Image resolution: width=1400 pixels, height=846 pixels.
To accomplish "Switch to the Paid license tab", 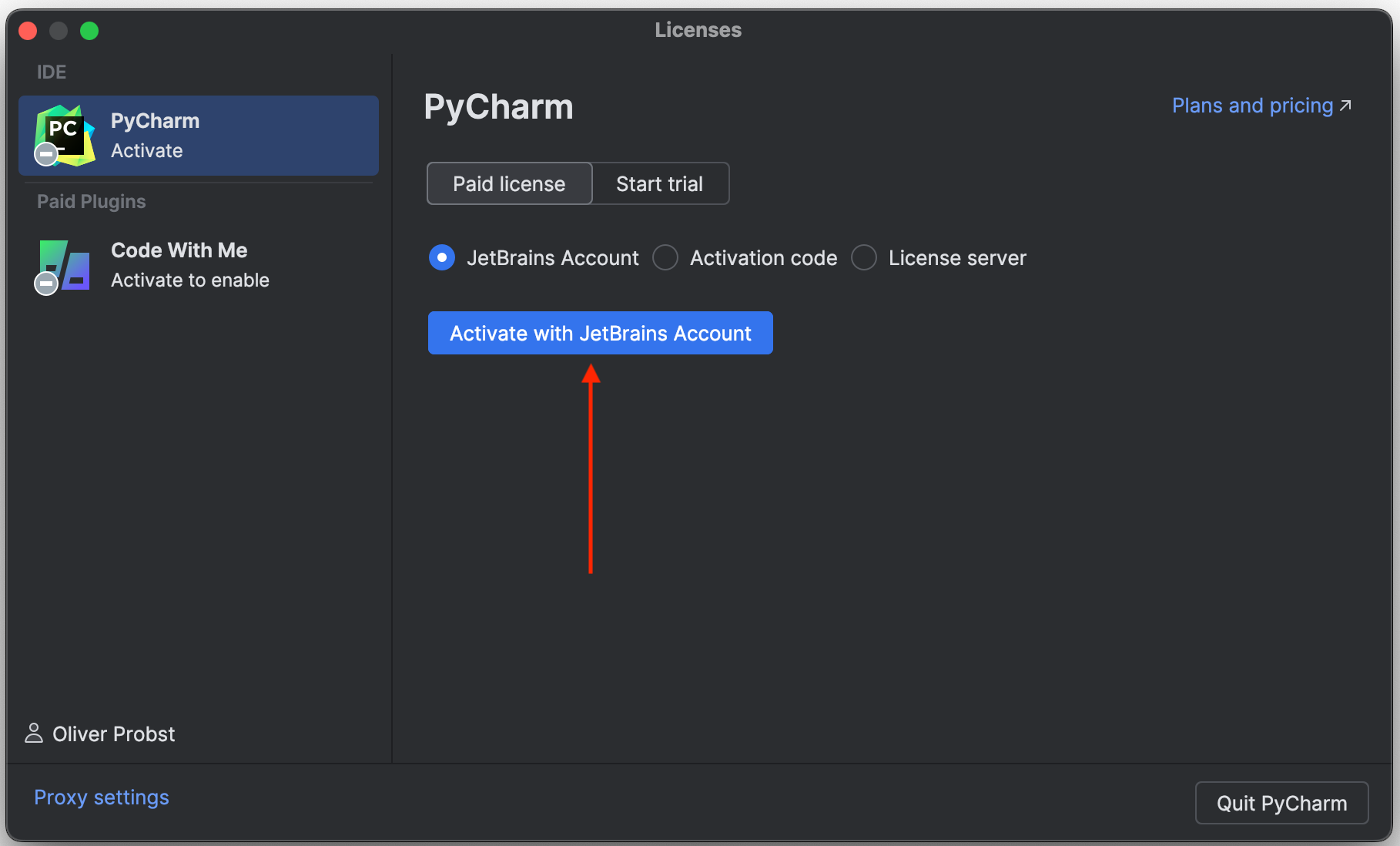I will (509, 183).
